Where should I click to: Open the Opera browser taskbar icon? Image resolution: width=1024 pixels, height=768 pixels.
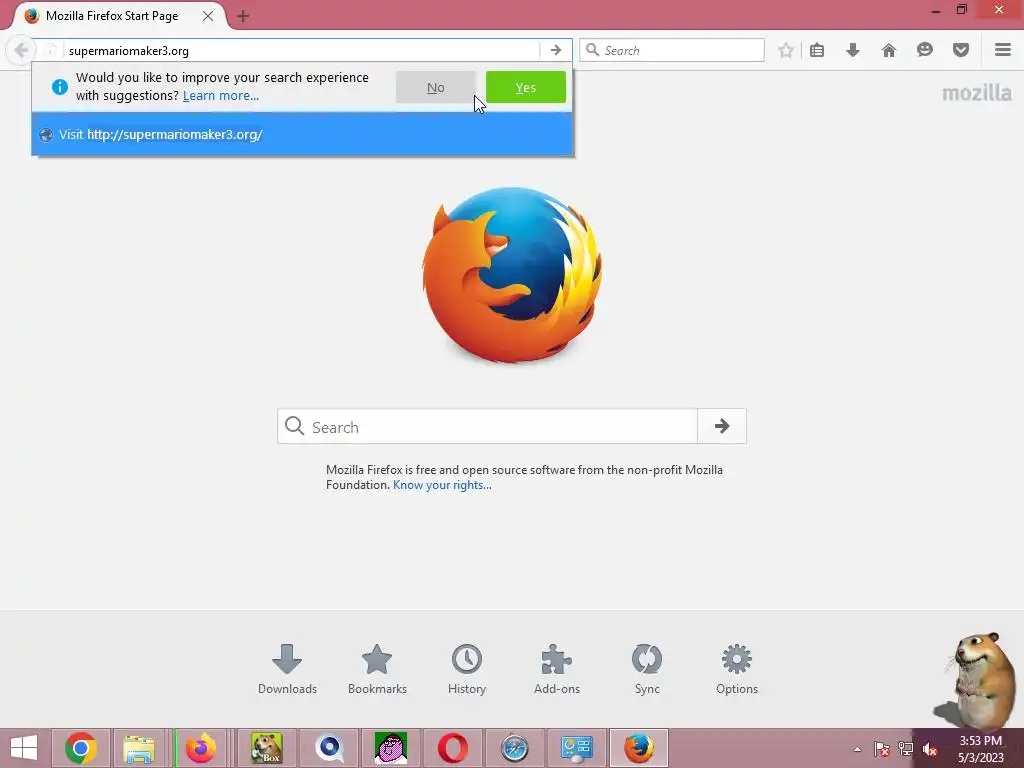[453, 748]
